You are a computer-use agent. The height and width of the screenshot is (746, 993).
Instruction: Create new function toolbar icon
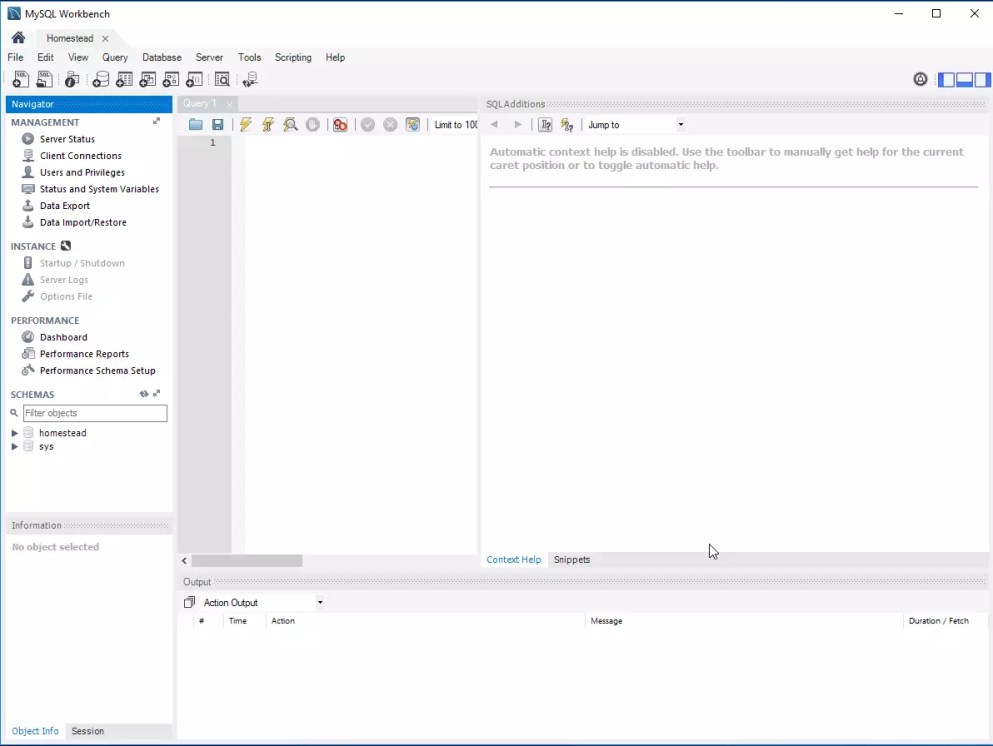(x=194, y=79)
